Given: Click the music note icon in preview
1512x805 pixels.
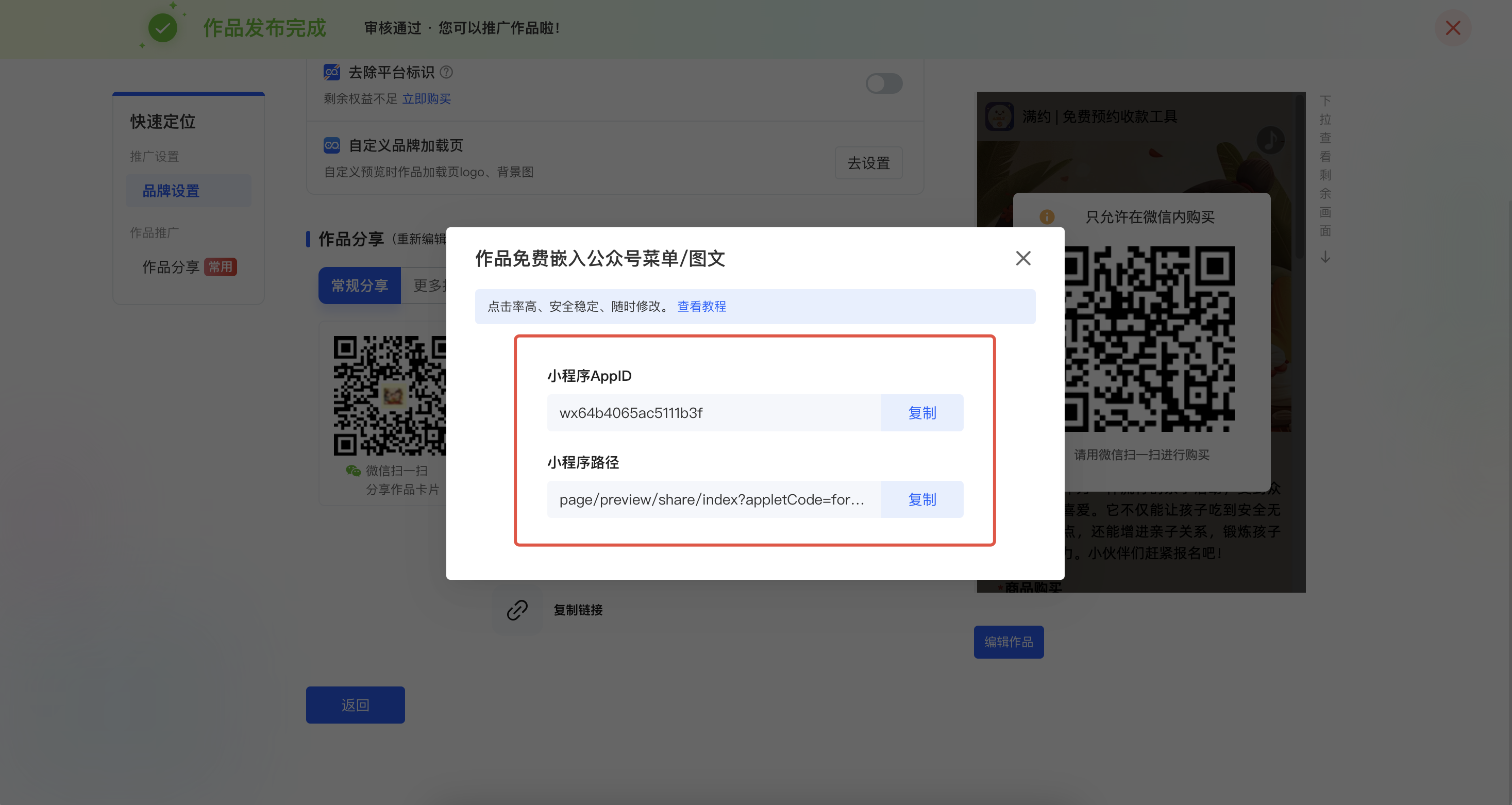Looking at the screenshot, I should [1270, 140].
